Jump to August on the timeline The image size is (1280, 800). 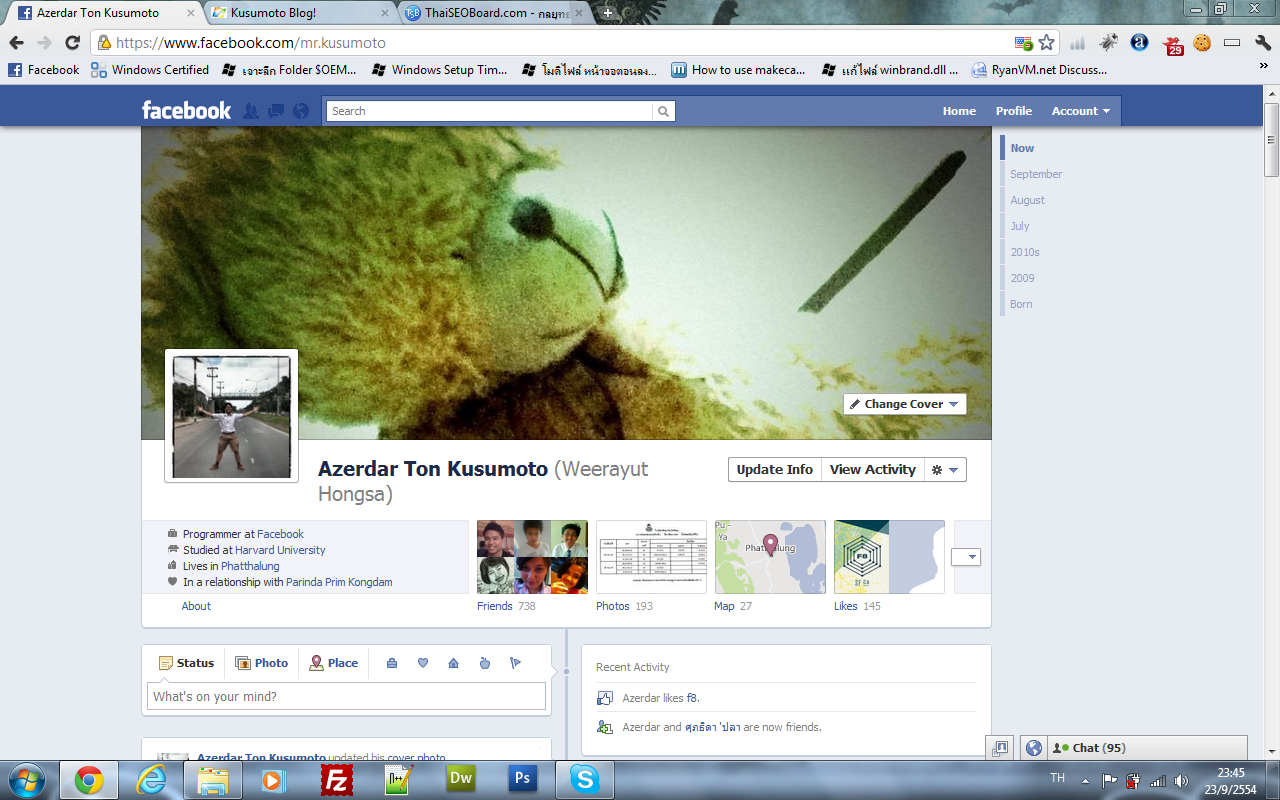(x=1027, y=200)
